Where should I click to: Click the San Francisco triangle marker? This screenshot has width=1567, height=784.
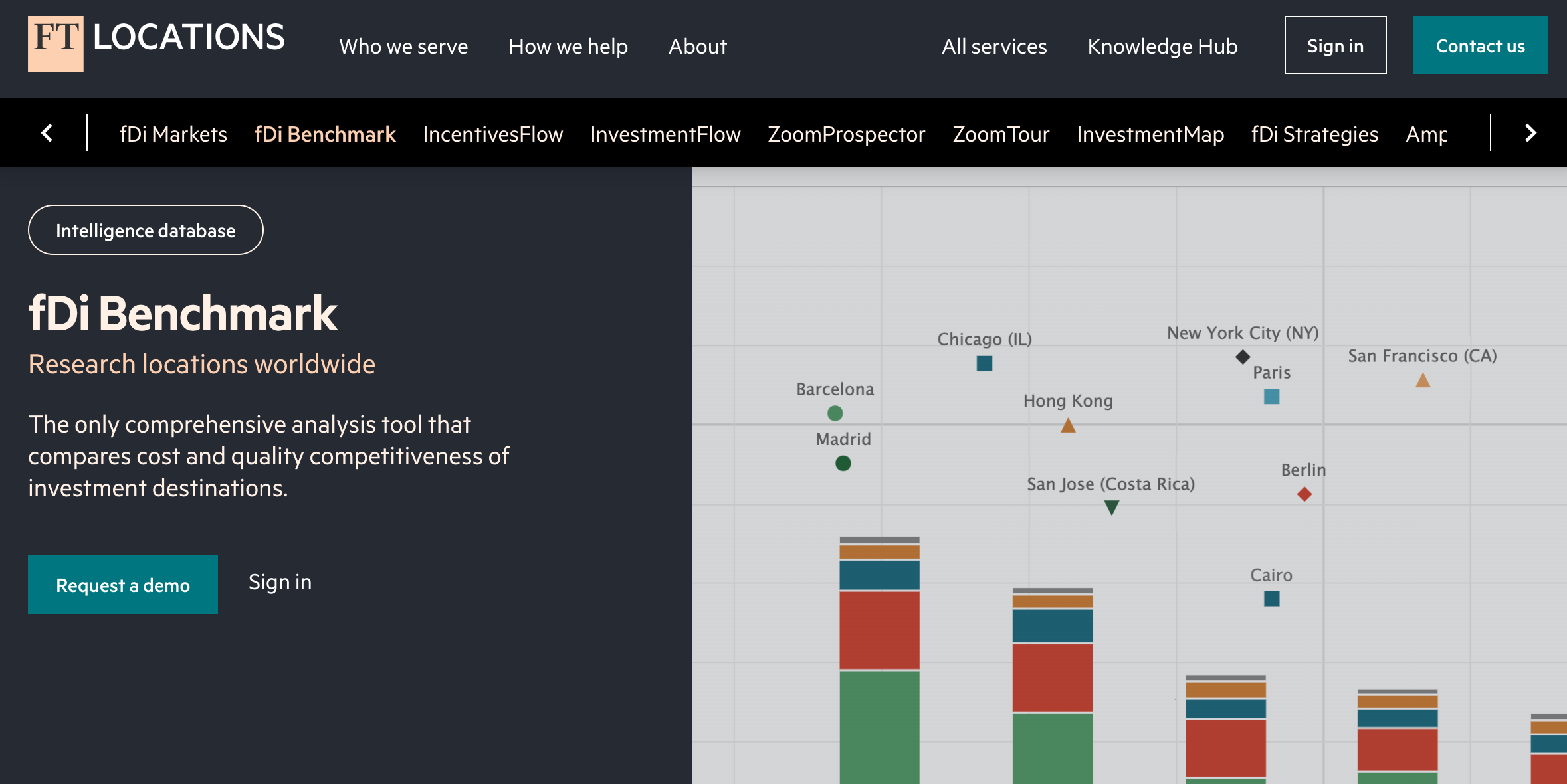pyautogui.click(x=1422, y=381)
